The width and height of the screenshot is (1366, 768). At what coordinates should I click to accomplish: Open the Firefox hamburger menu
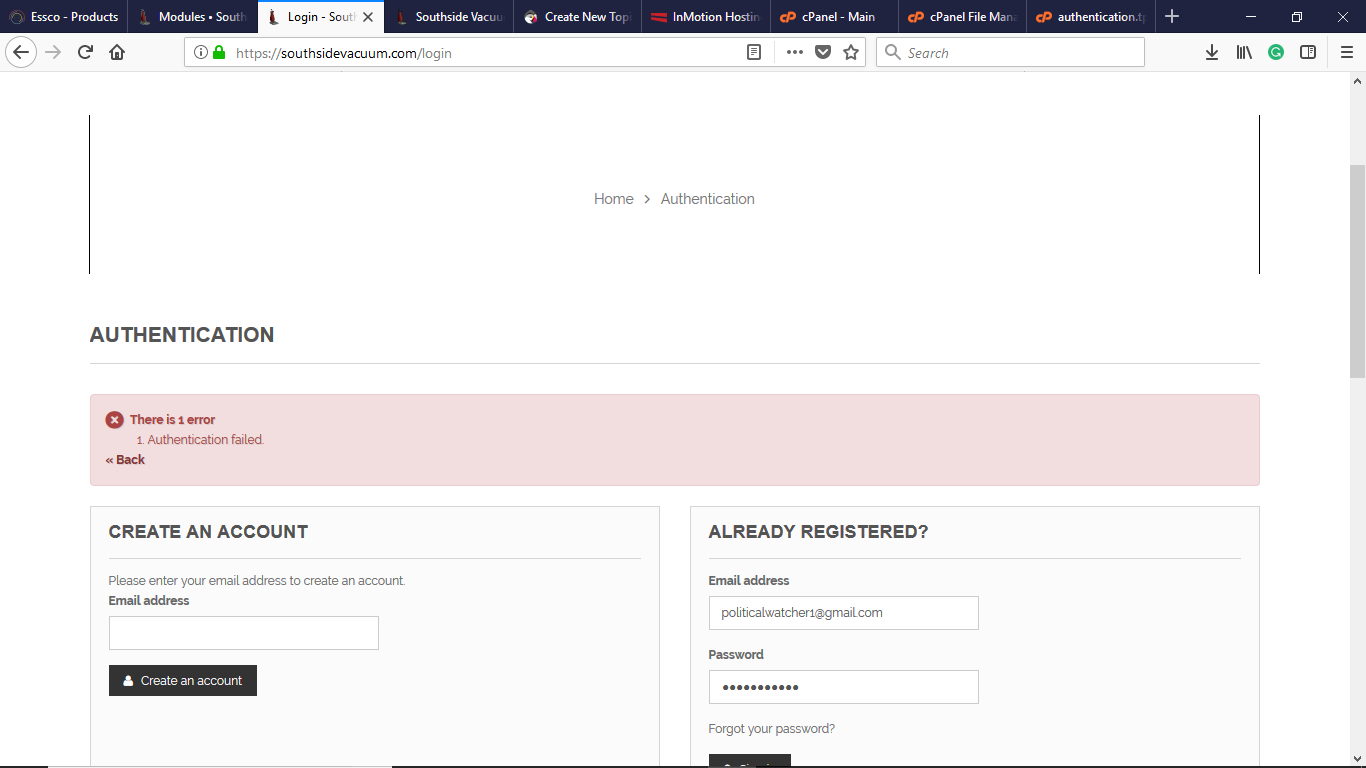coord(1346,53)
